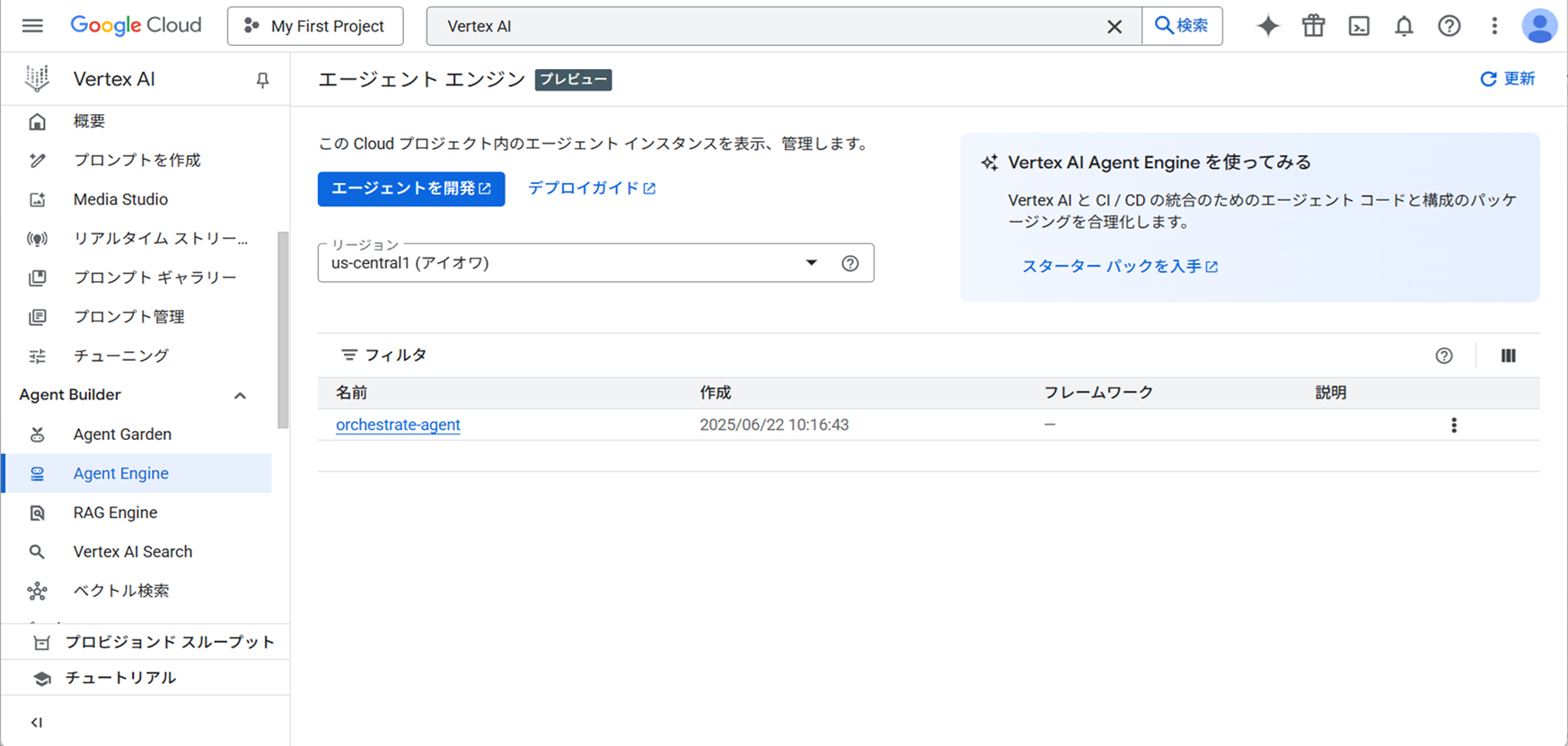The width and height of the screenshot is (1568, 746).
Task: Click the table help question icon
Action: 1444,355
